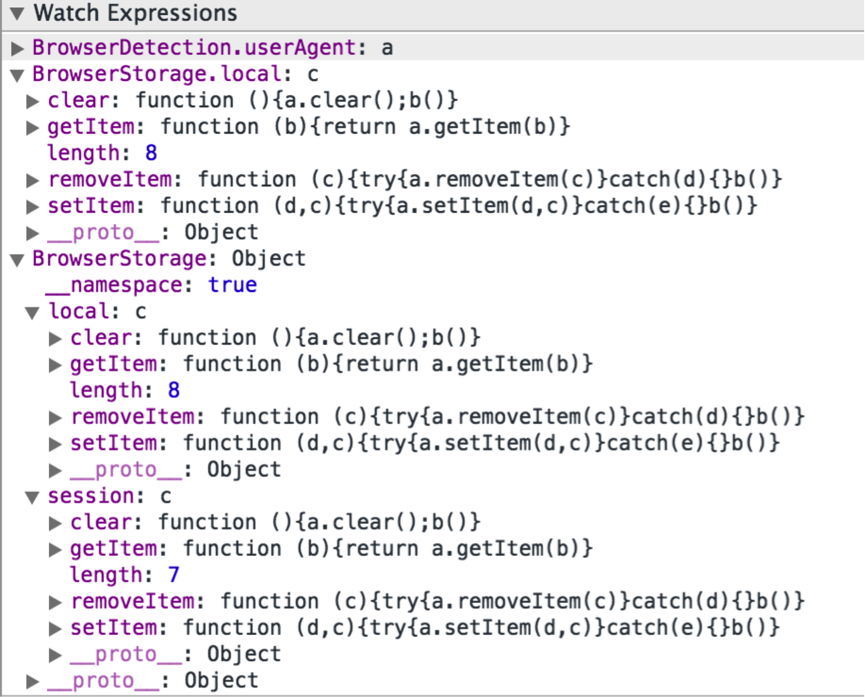Select setItem function text under session

tap(425, 628)
